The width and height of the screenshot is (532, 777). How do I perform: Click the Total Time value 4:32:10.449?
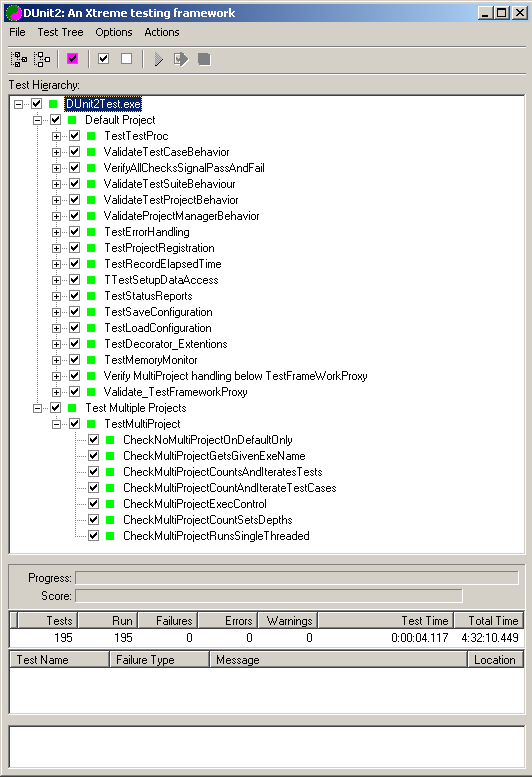[x=489, y=638]
